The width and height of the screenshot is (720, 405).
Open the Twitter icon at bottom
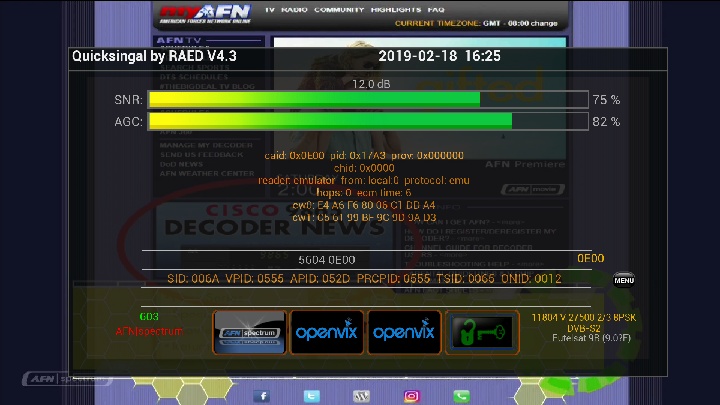(x=311, y=396)
